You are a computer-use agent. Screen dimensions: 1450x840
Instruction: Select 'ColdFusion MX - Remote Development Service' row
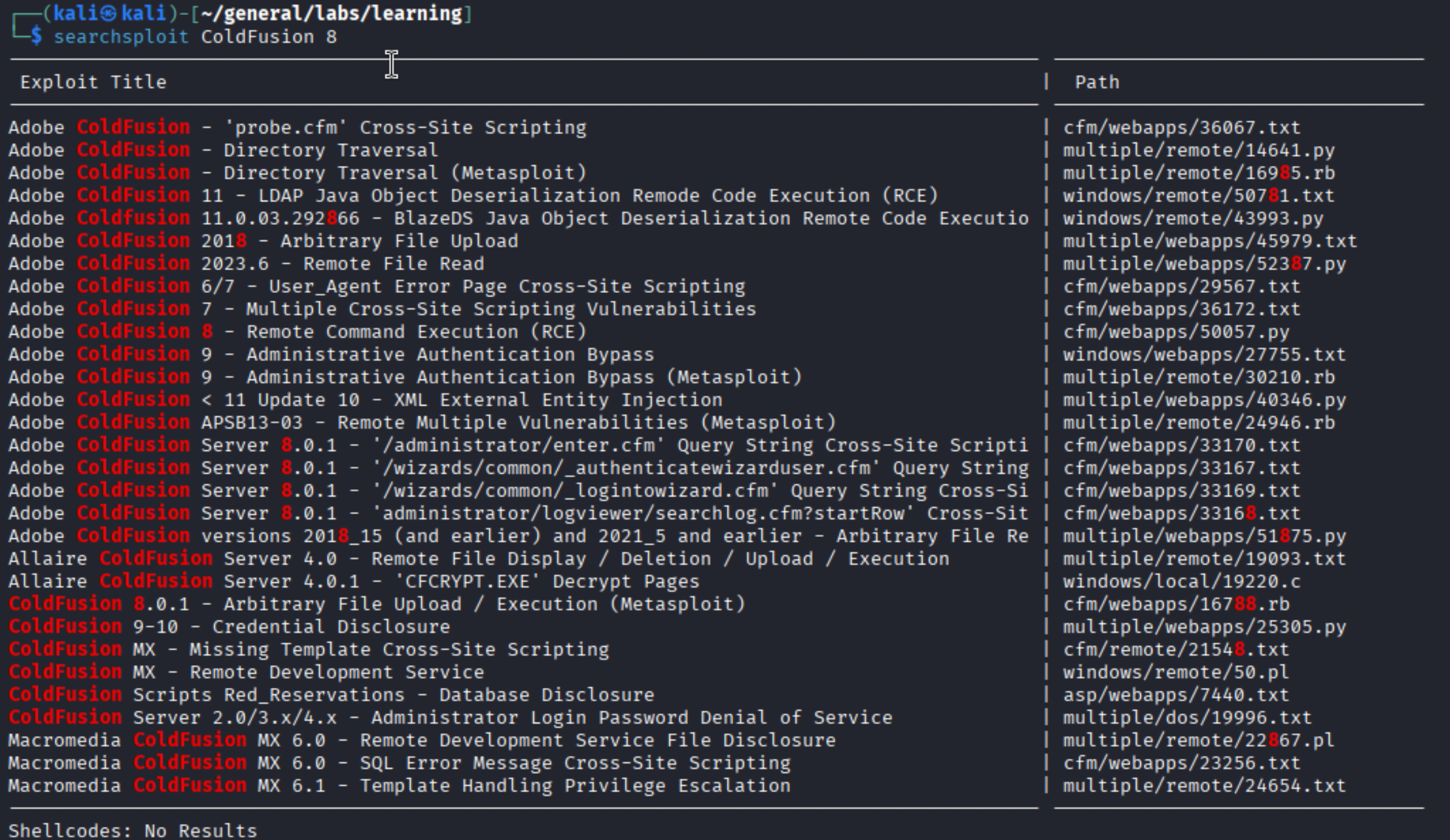[246, 672]
